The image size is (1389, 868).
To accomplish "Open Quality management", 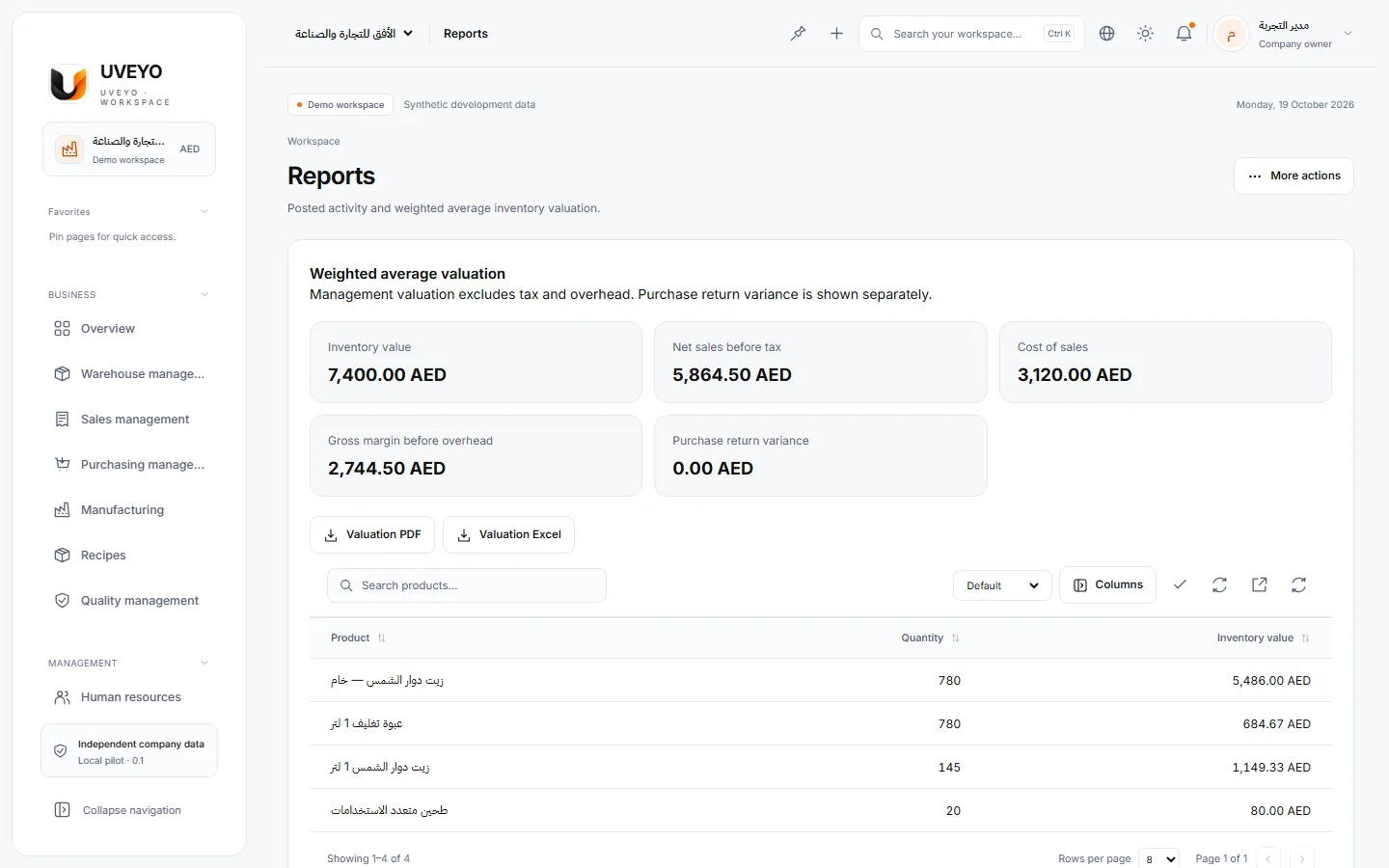I will [x=129, y=601].
